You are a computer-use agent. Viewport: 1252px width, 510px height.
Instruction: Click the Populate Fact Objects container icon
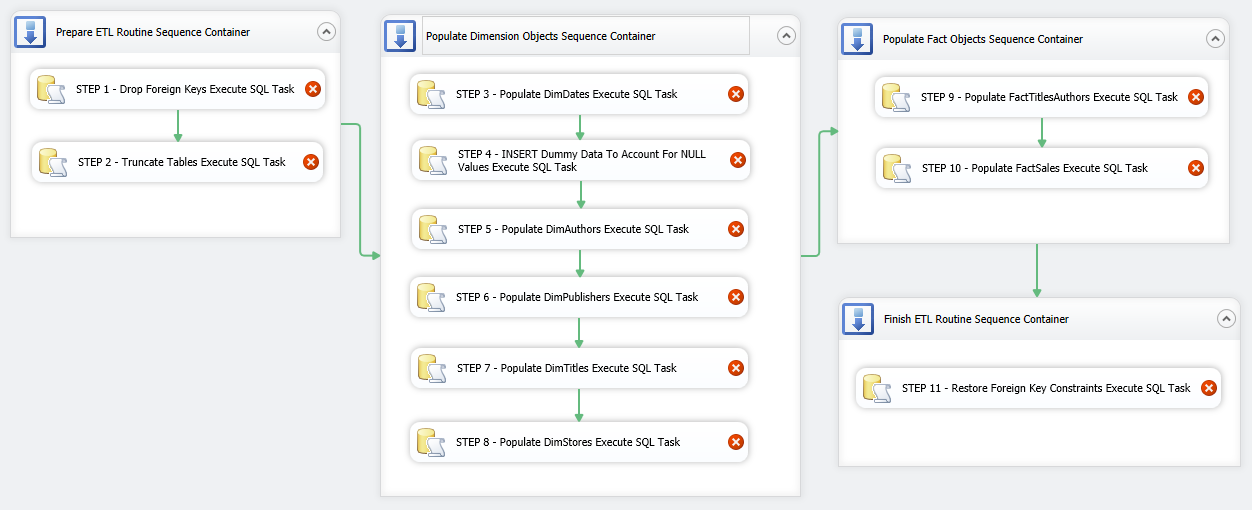pos(858,39)
